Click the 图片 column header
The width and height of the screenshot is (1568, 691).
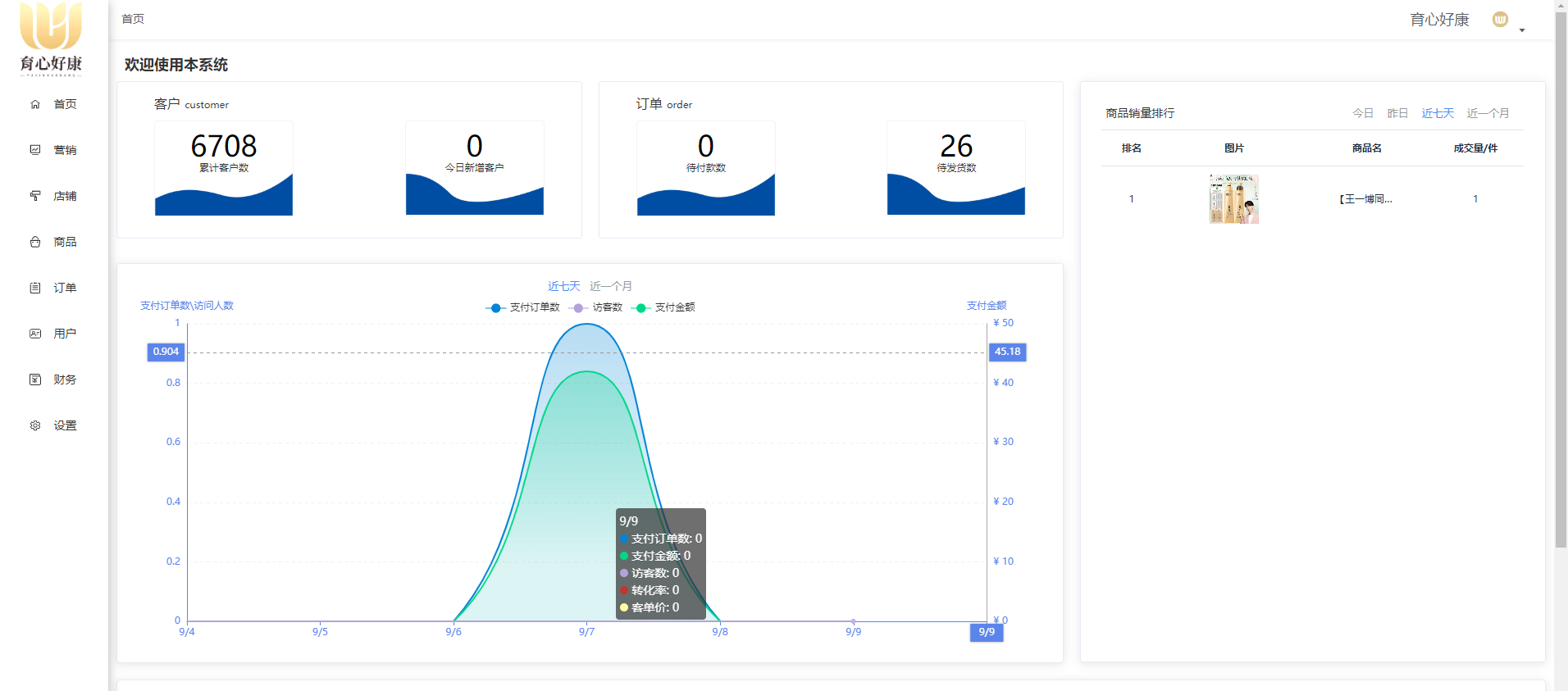click(x=1234, y=148)
